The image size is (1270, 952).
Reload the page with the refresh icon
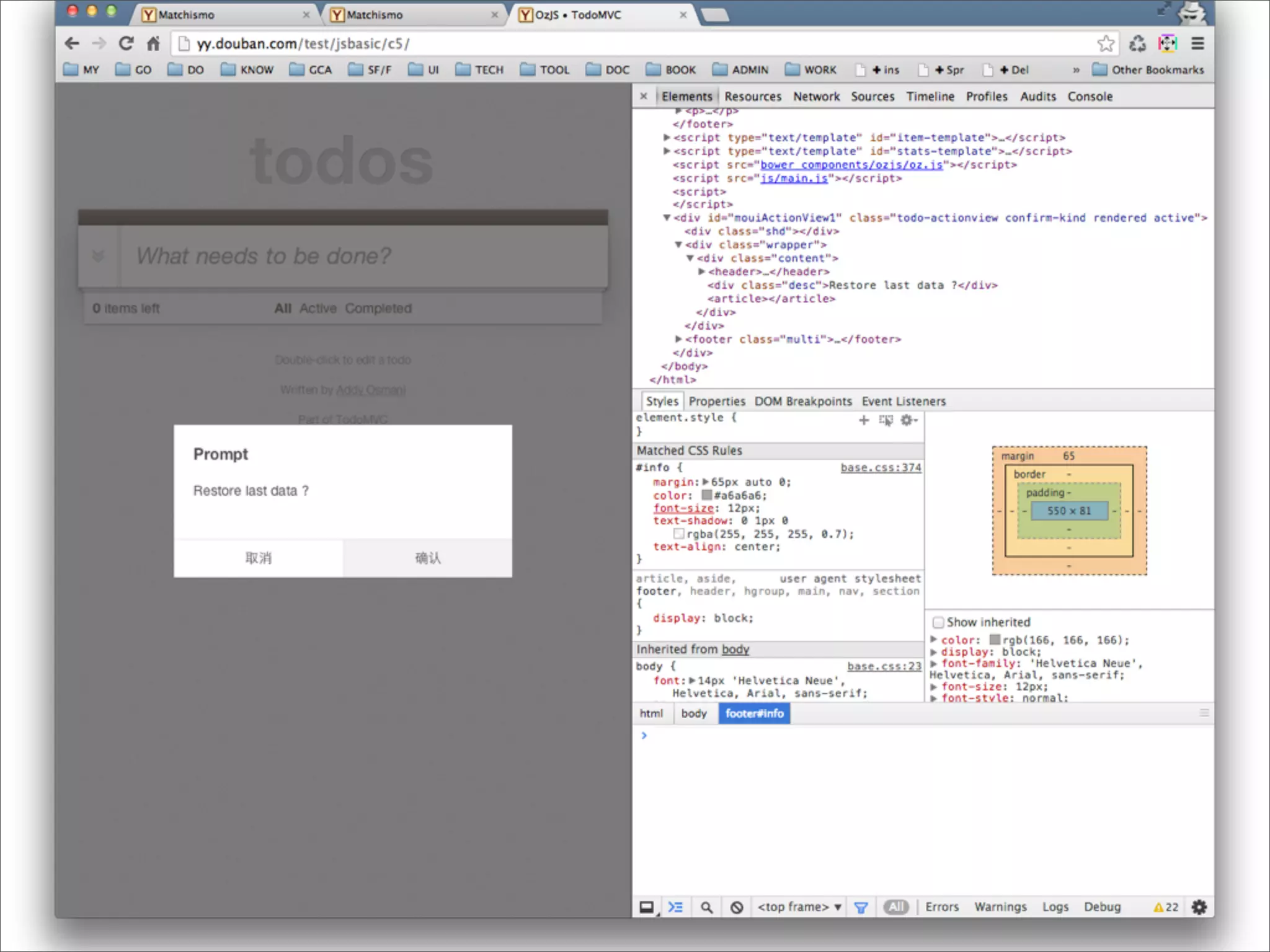click(127, 43)
